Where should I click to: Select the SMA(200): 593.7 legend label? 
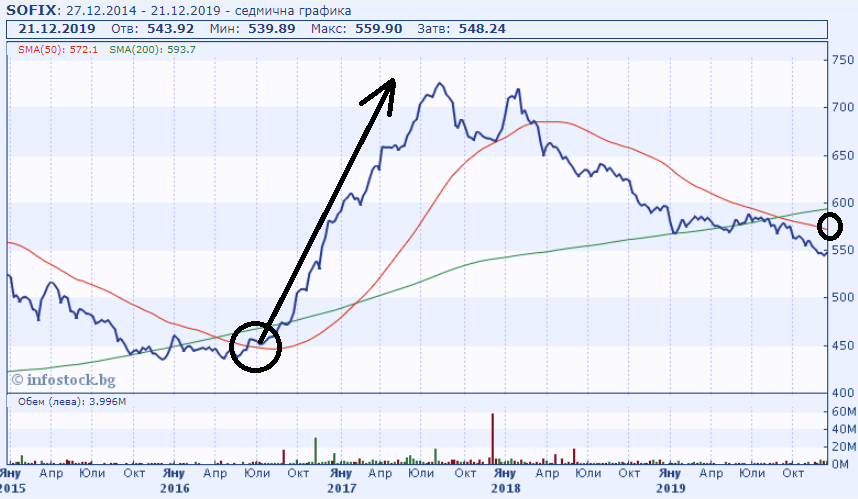click(153, 50)
